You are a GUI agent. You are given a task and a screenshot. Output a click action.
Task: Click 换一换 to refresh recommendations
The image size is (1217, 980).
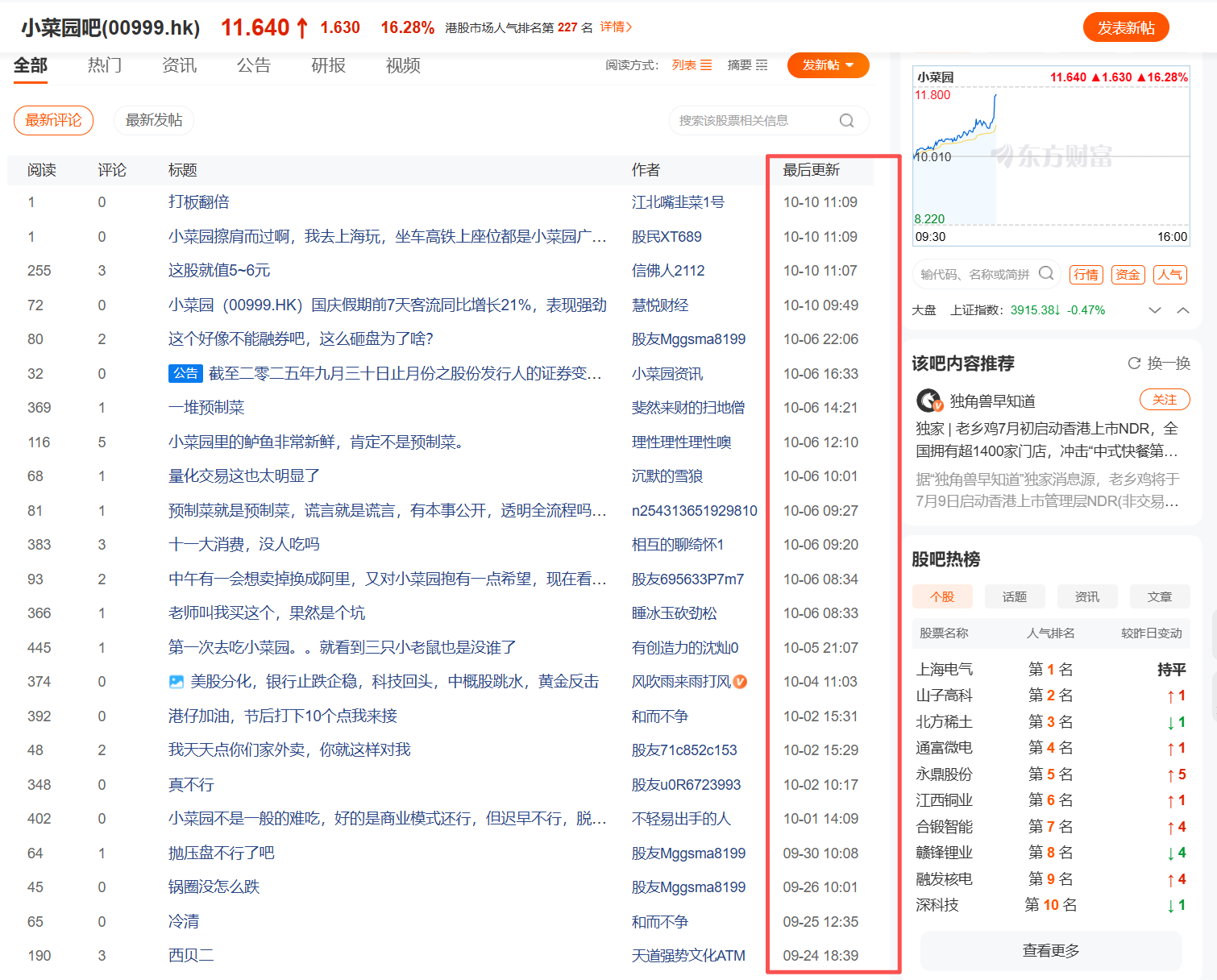click(x=1169, y=363)
